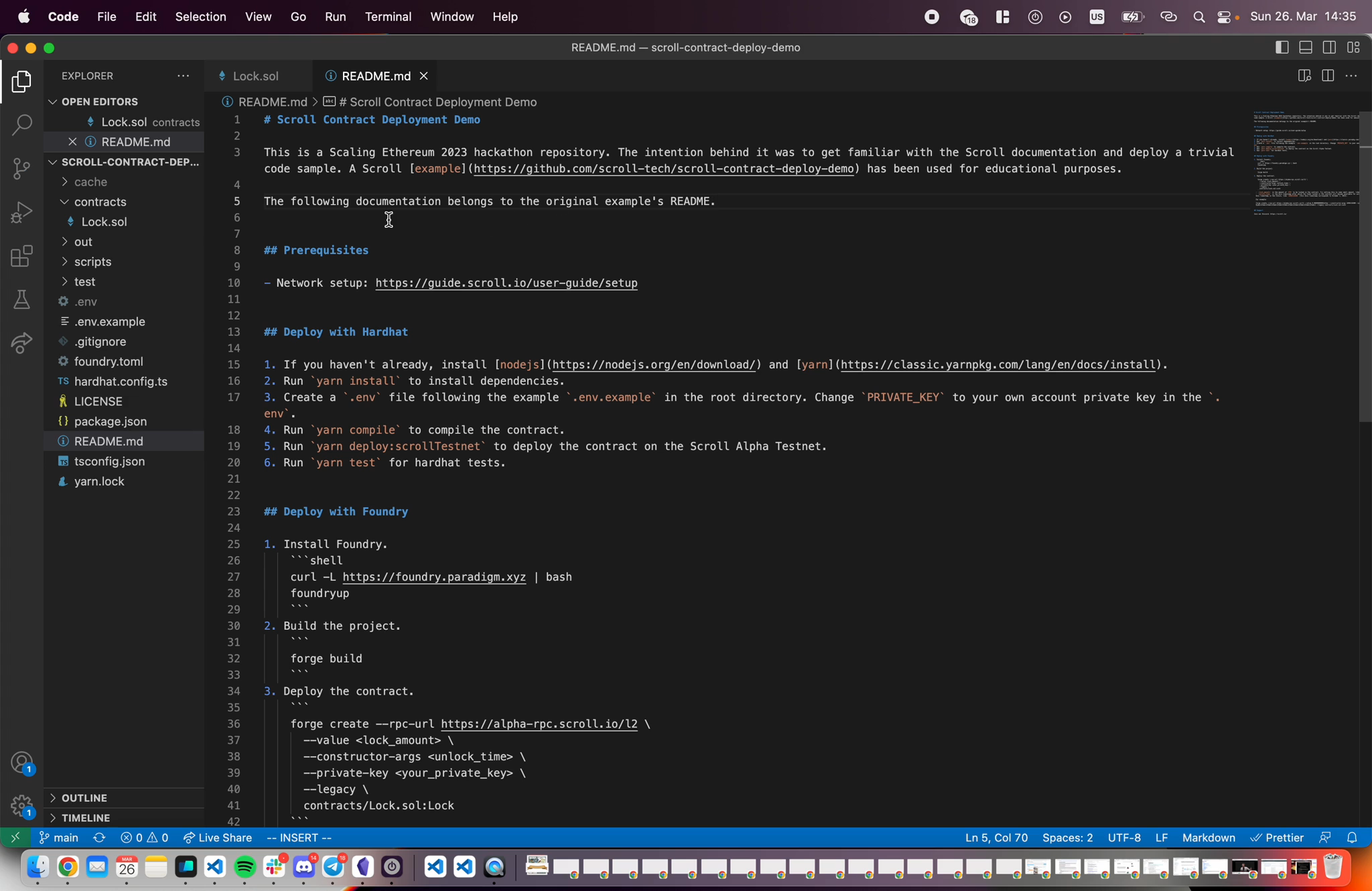
Task: Open Google Chrome from the Dock
Action: pyautogui.click(x=68, y=867)
